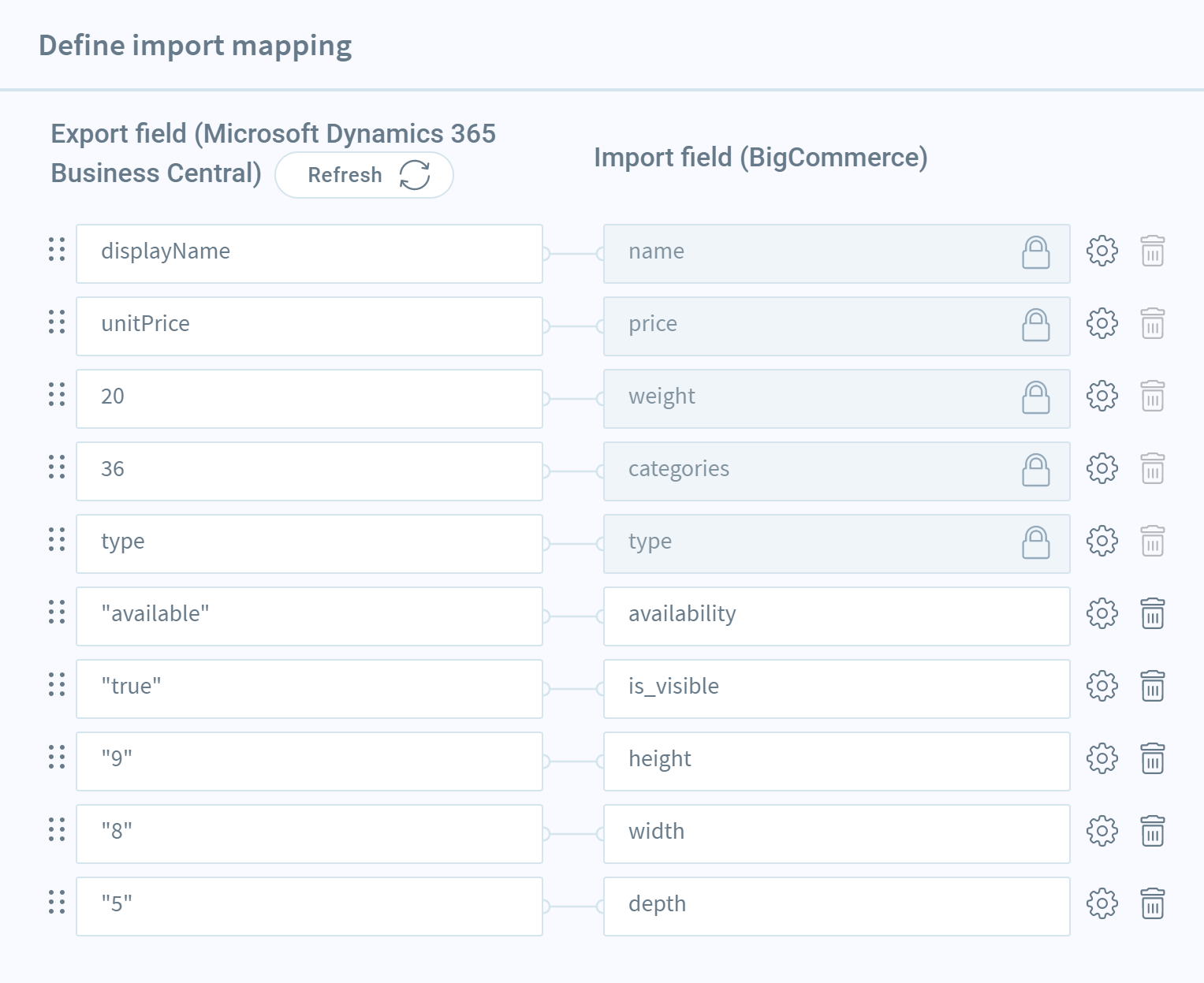The height and width of the screenshot is (983, 1204).
Task: Click the locked weight import field
Action: [837, 399]
